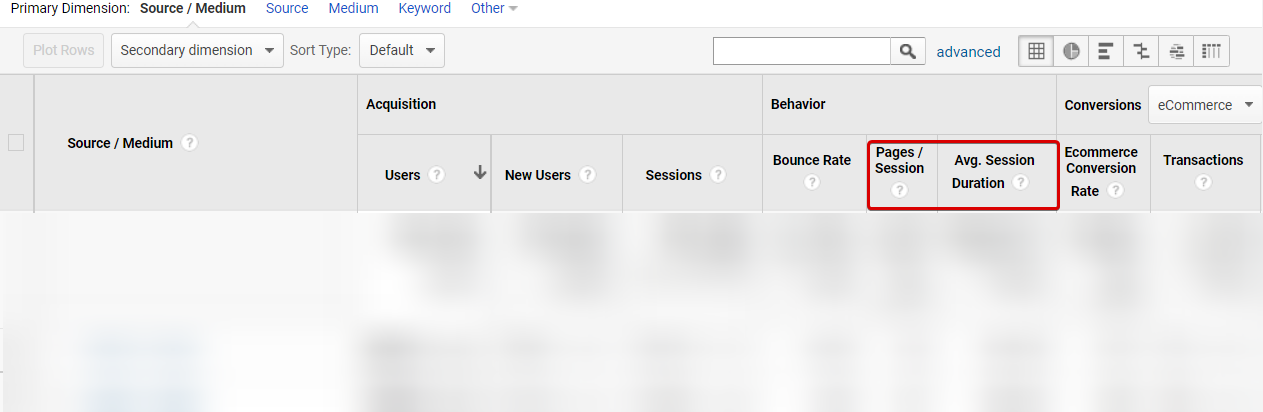Sort by the Sessions column header
This screenshot has height=412, width=1263.
pos(673,175)
